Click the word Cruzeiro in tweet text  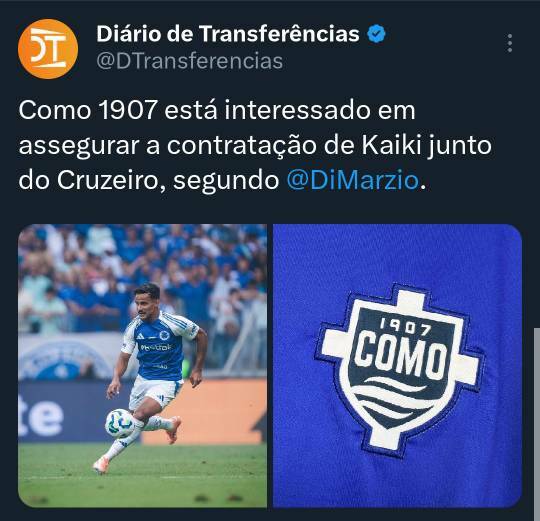[x=107, y=180]
